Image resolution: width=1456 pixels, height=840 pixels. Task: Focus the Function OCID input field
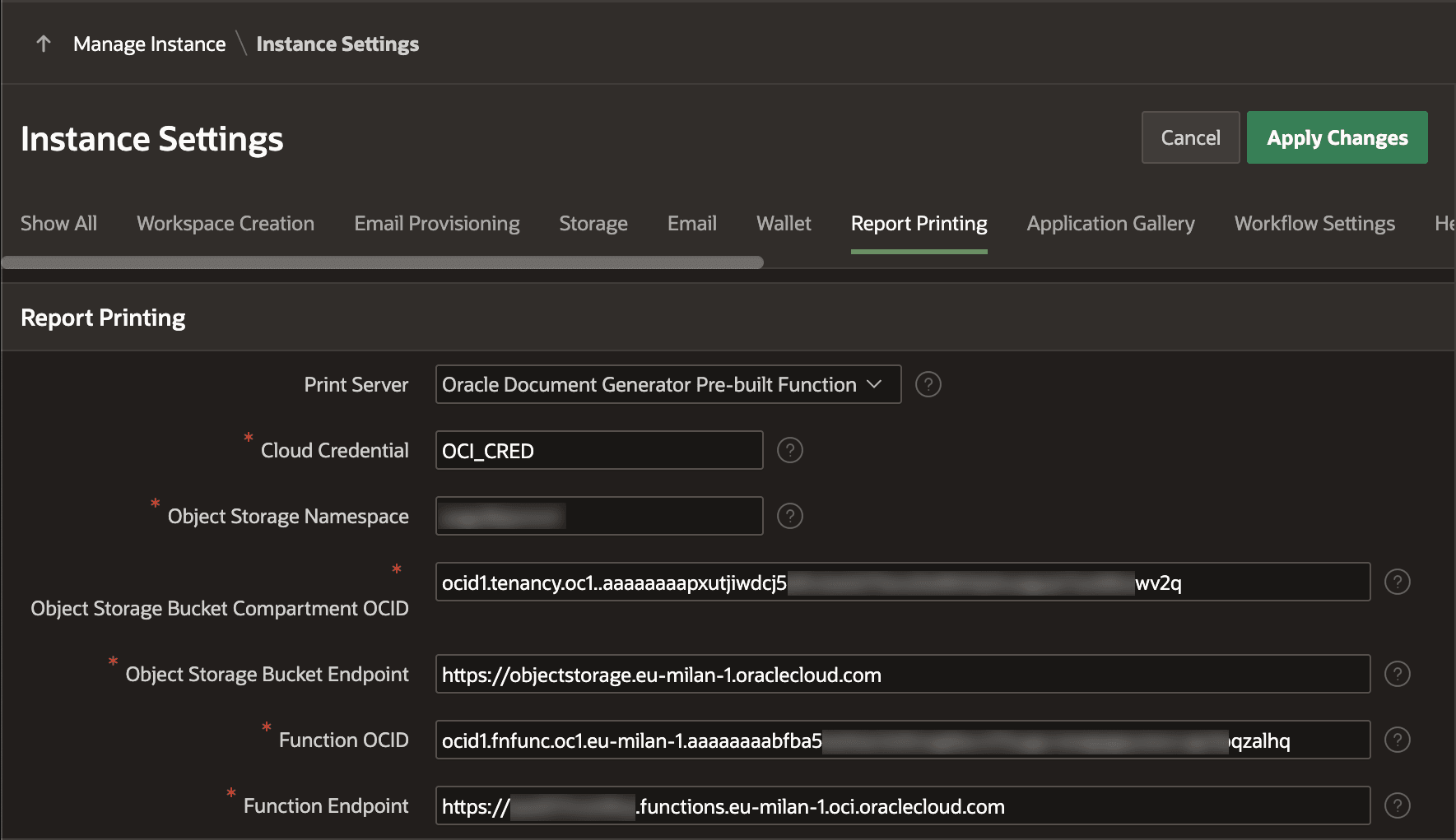coord(903,740)
